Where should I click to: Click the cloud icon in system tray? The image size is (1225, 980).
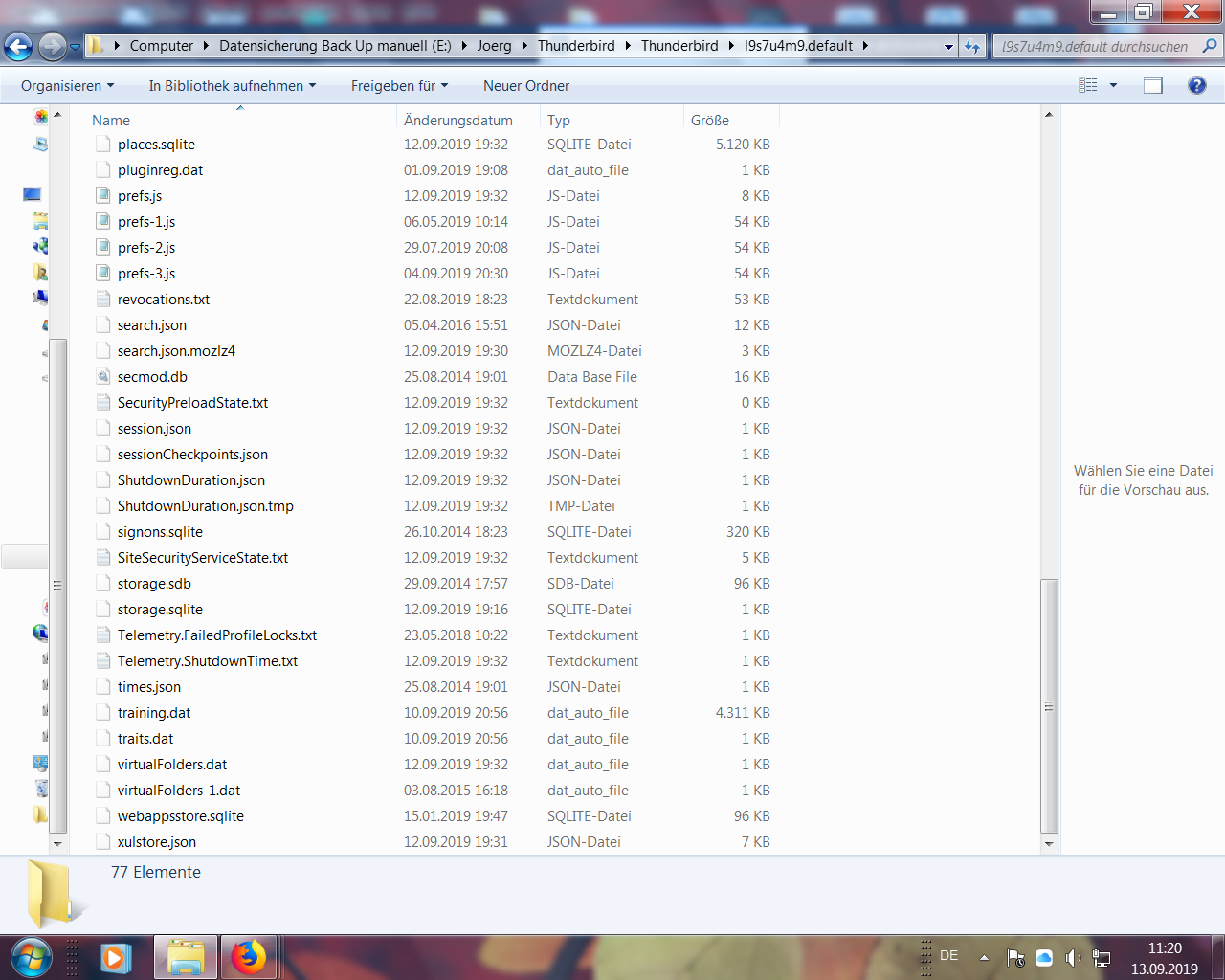1044,957
